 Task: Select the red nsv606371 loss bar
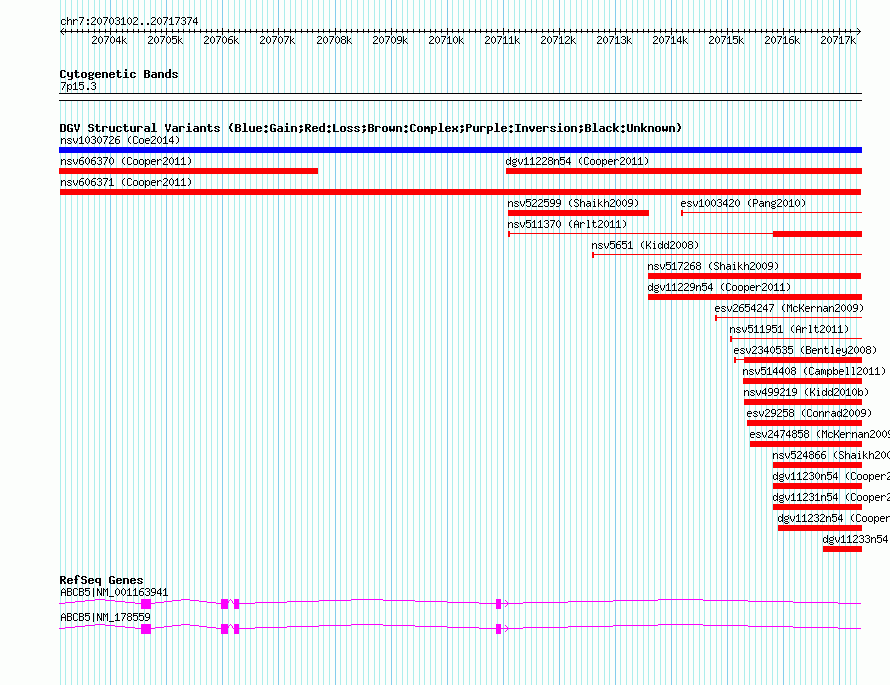[x=460, y=192]
